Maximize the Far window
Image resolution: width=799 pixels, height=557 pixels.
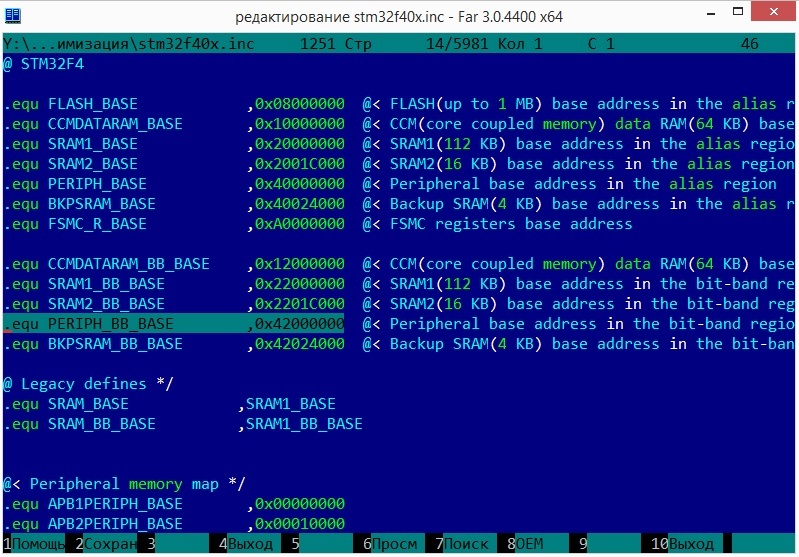[737, 11]
